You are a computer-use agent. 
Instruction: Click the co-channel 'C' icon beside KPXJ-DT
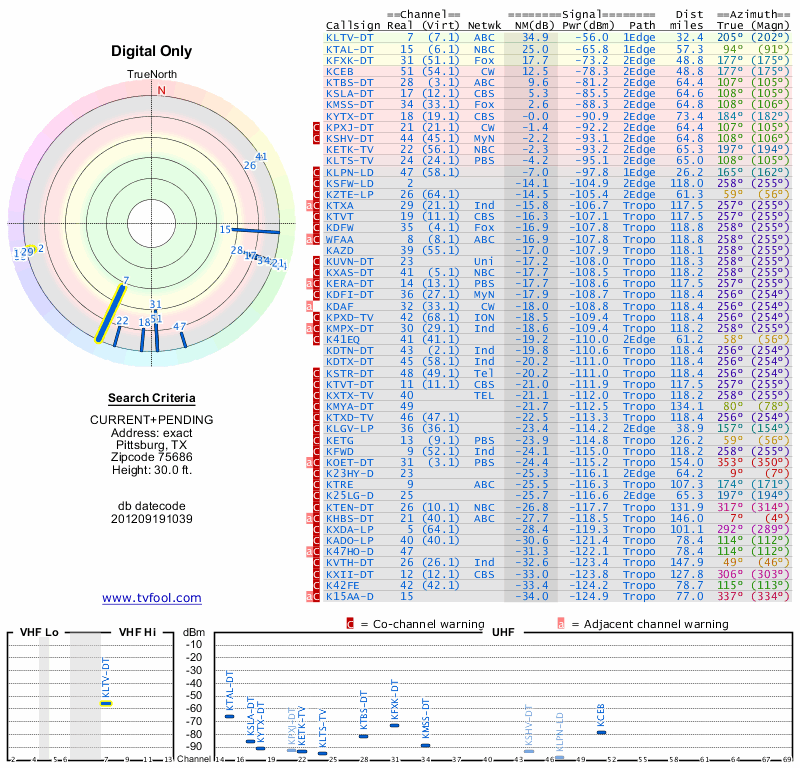[x=316, y=128]
